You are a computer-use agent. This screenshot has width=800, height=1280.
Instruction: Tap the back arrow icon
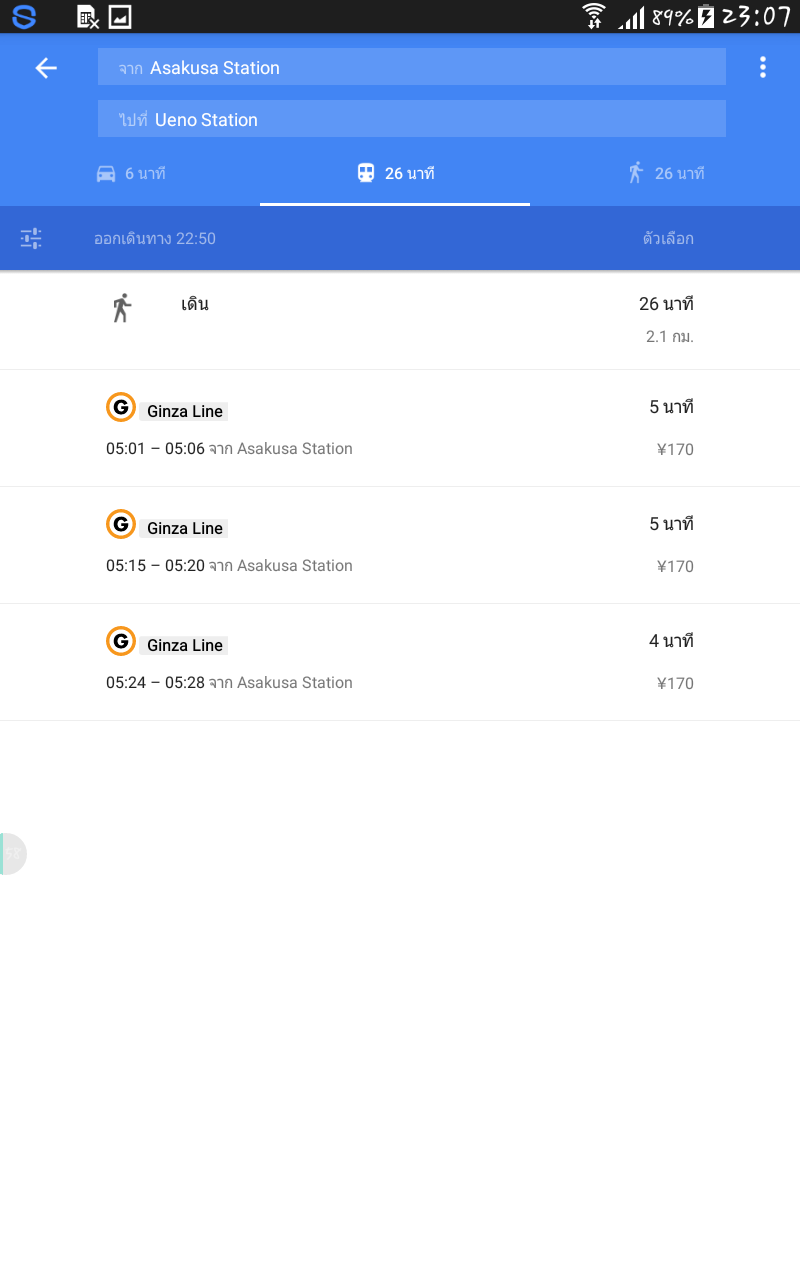click(46, 67)
